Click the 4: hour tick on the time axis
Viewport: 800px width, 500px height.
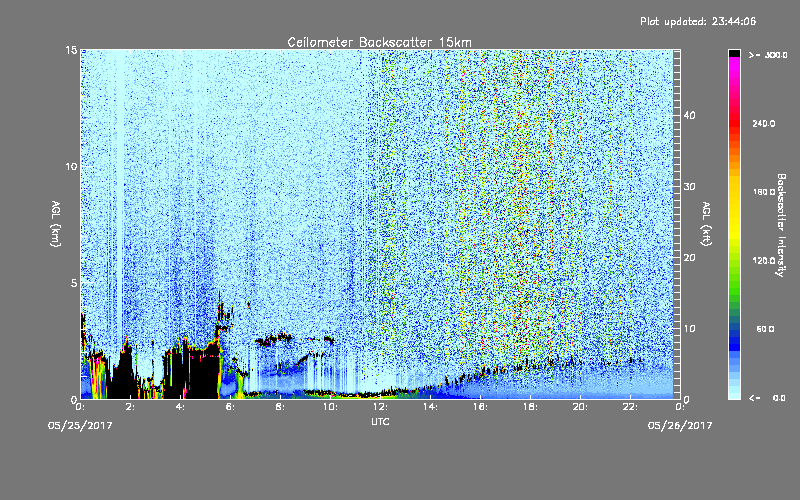pos(180,407)
